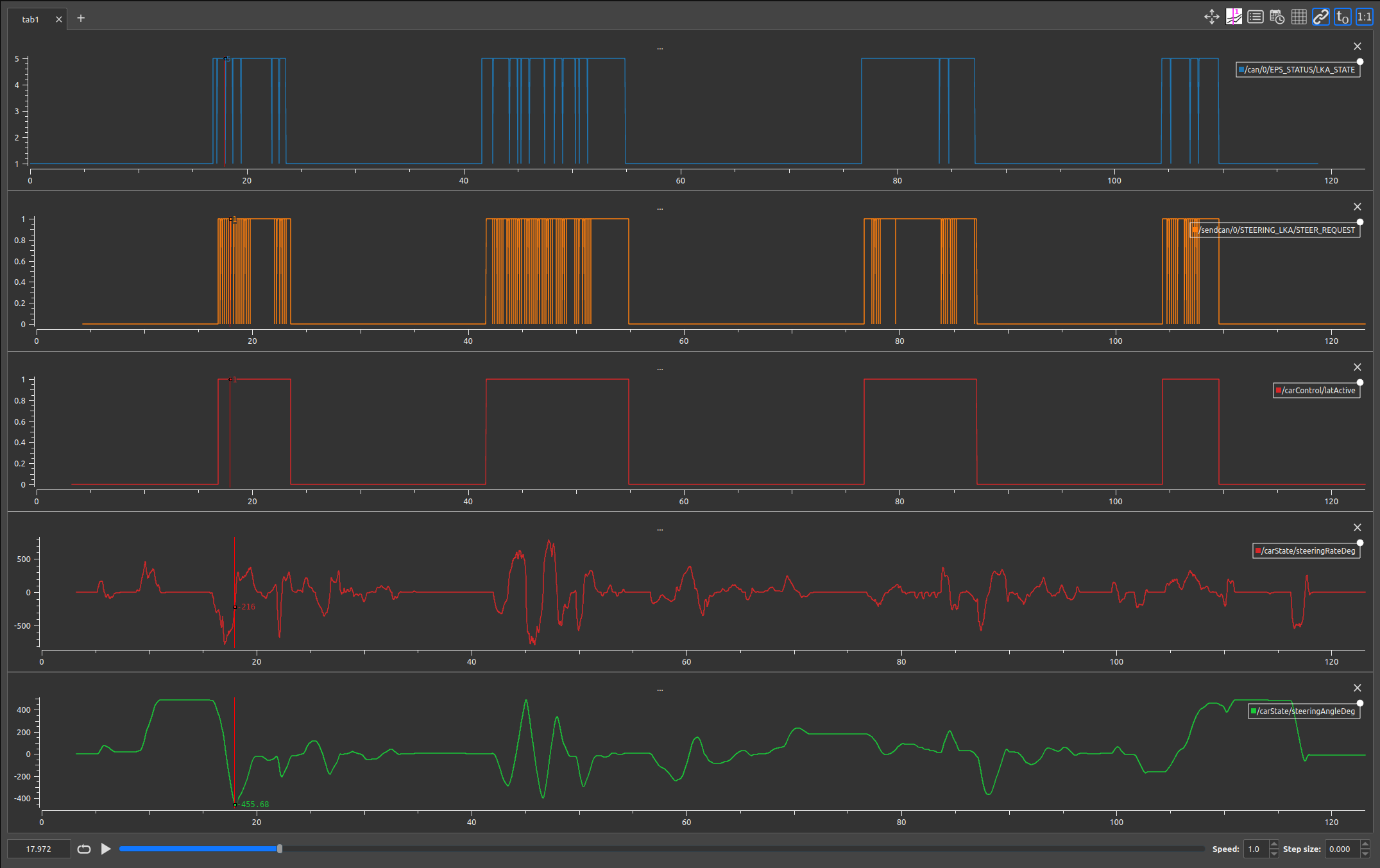Increase the Speed spinbox value

click(1274, 845)
